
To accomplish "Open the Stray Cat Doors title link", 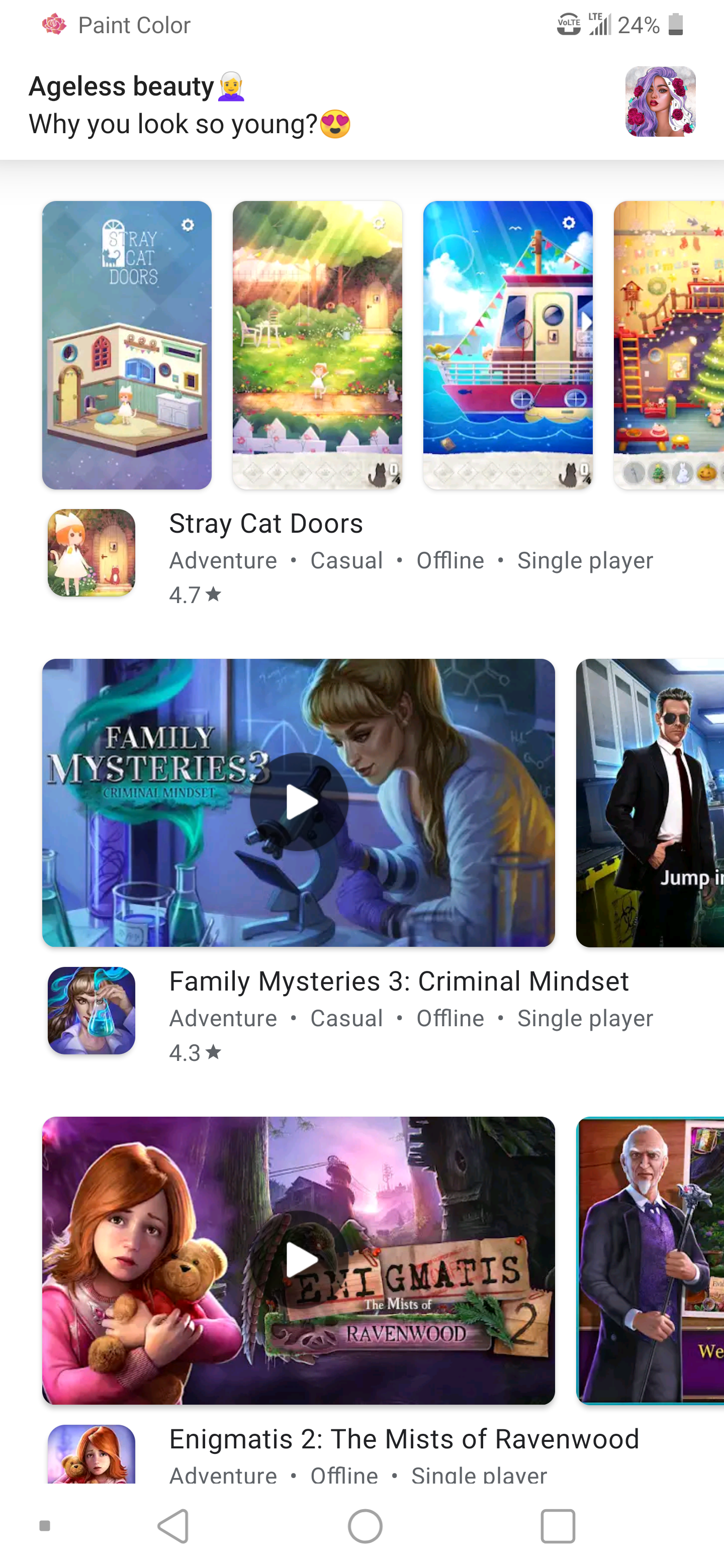I will (x=266, y=524).
